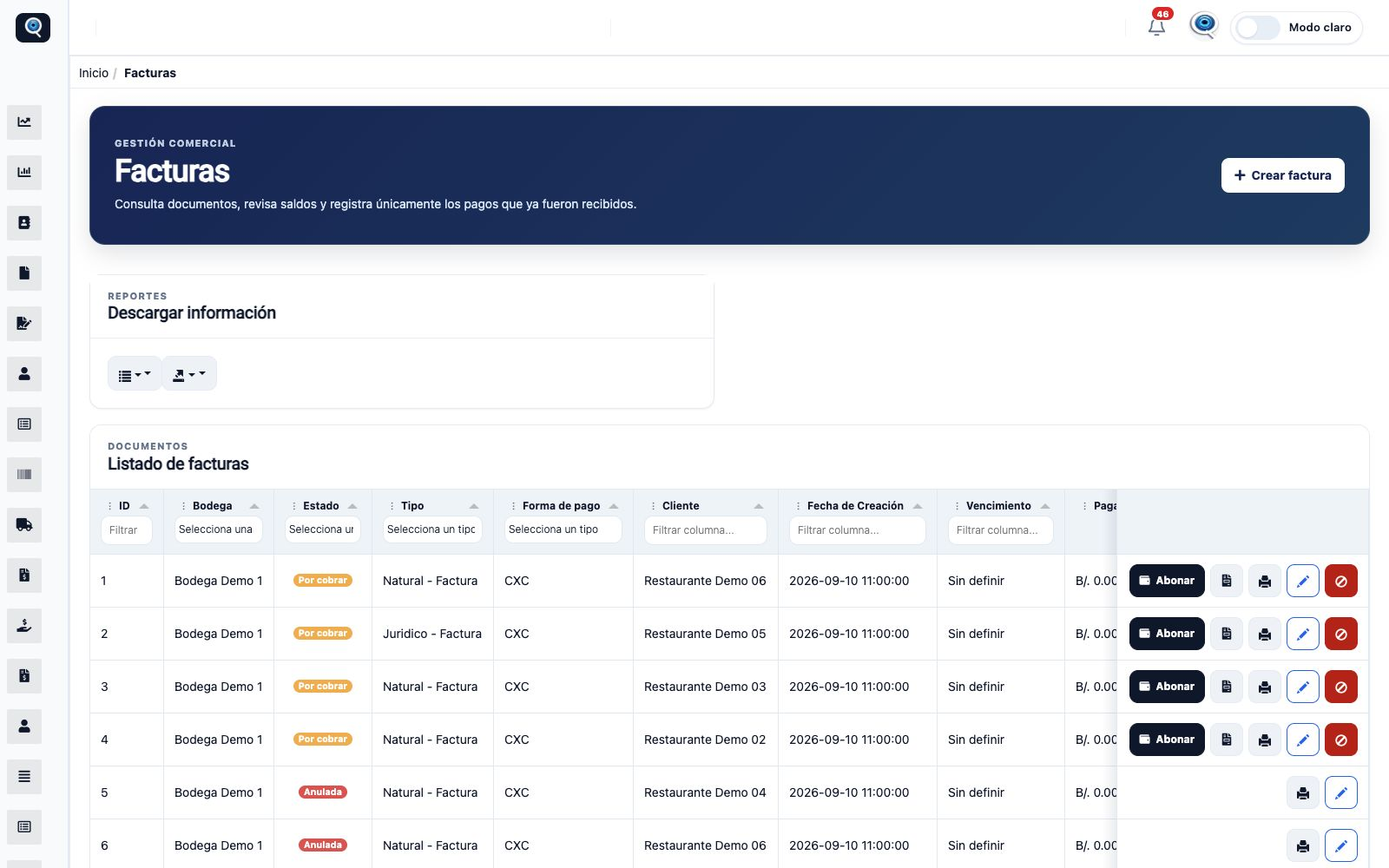Open the line chart sidebar icon
The height and width of the screenshot is (868, 1389).
coord(24,122)
